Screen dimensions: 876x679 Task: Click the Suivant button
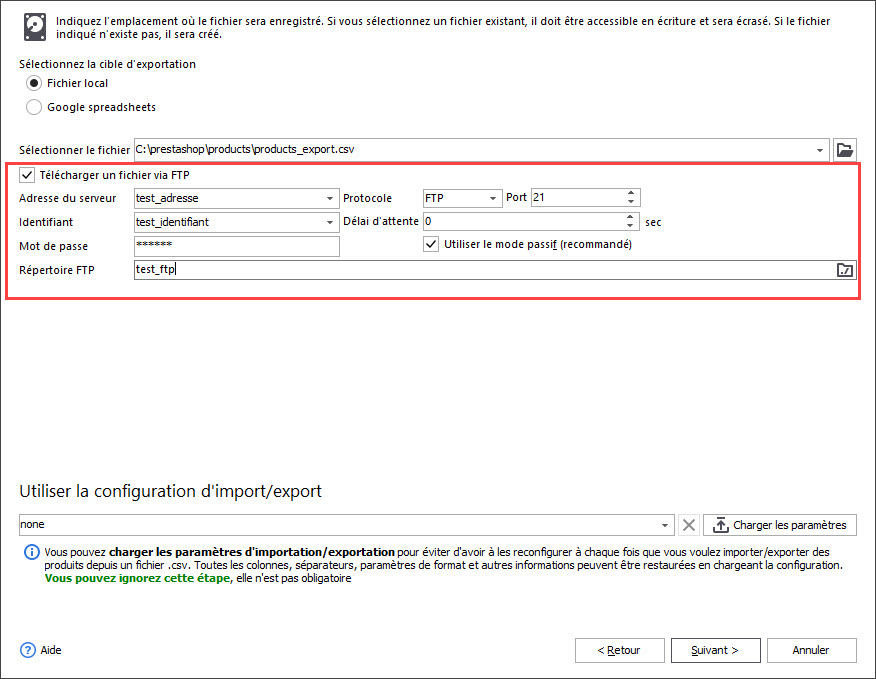(x=714, y=650)
